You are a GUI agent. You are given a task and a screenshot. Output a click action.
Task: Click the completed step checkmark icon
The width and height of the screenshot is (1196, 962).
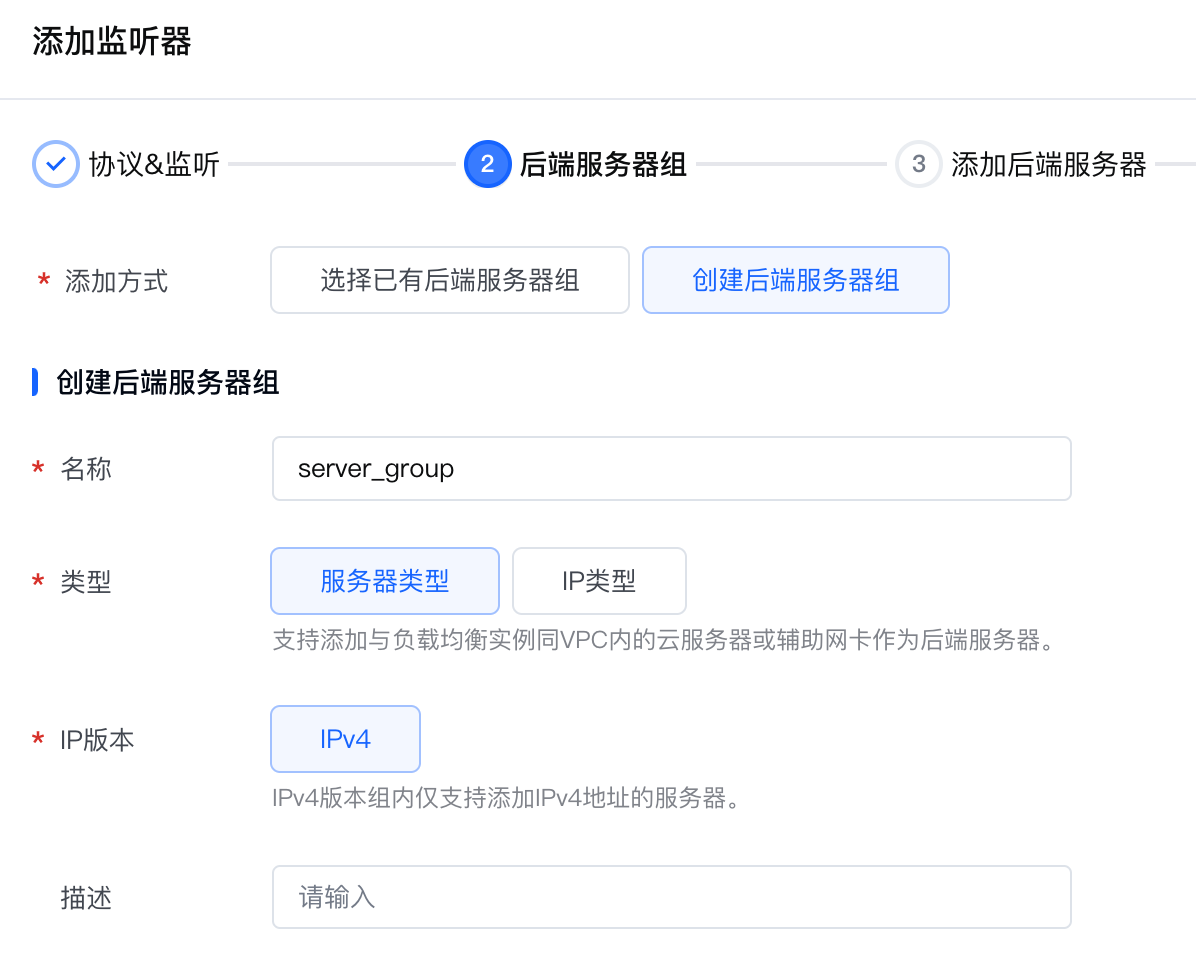coord(56,164)
